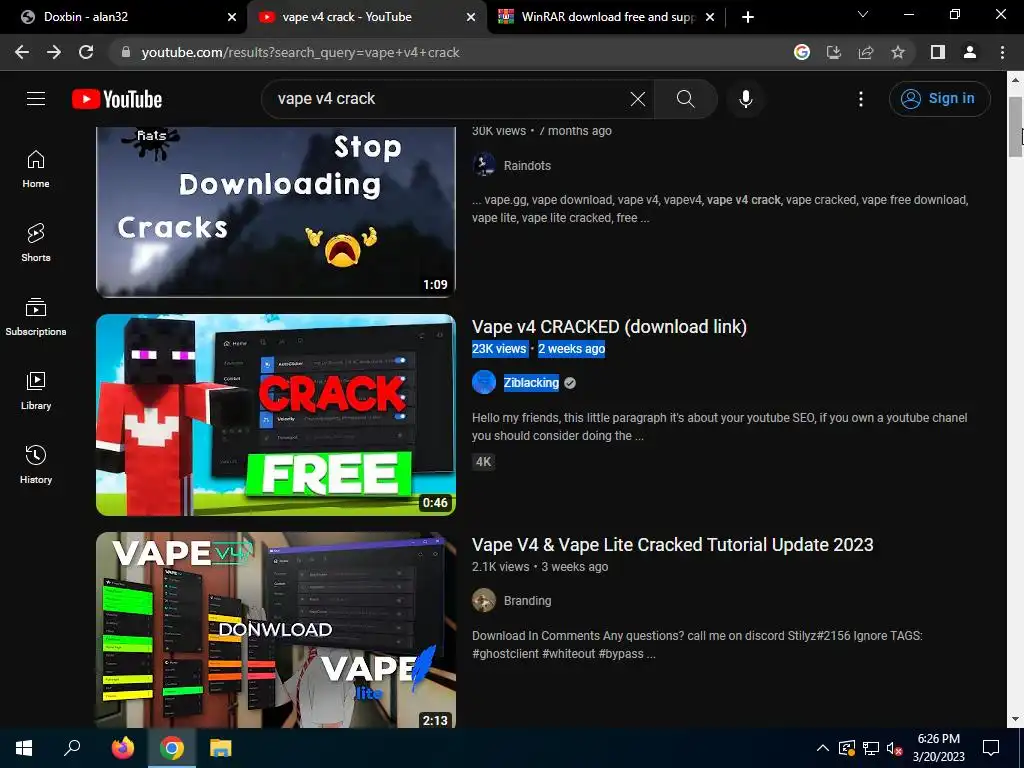Viewport: 1024px width, 768px height.
Task: Open Vape V4 & Vape Lite Cracked Tutorial title
Action: tap(673, 545)
